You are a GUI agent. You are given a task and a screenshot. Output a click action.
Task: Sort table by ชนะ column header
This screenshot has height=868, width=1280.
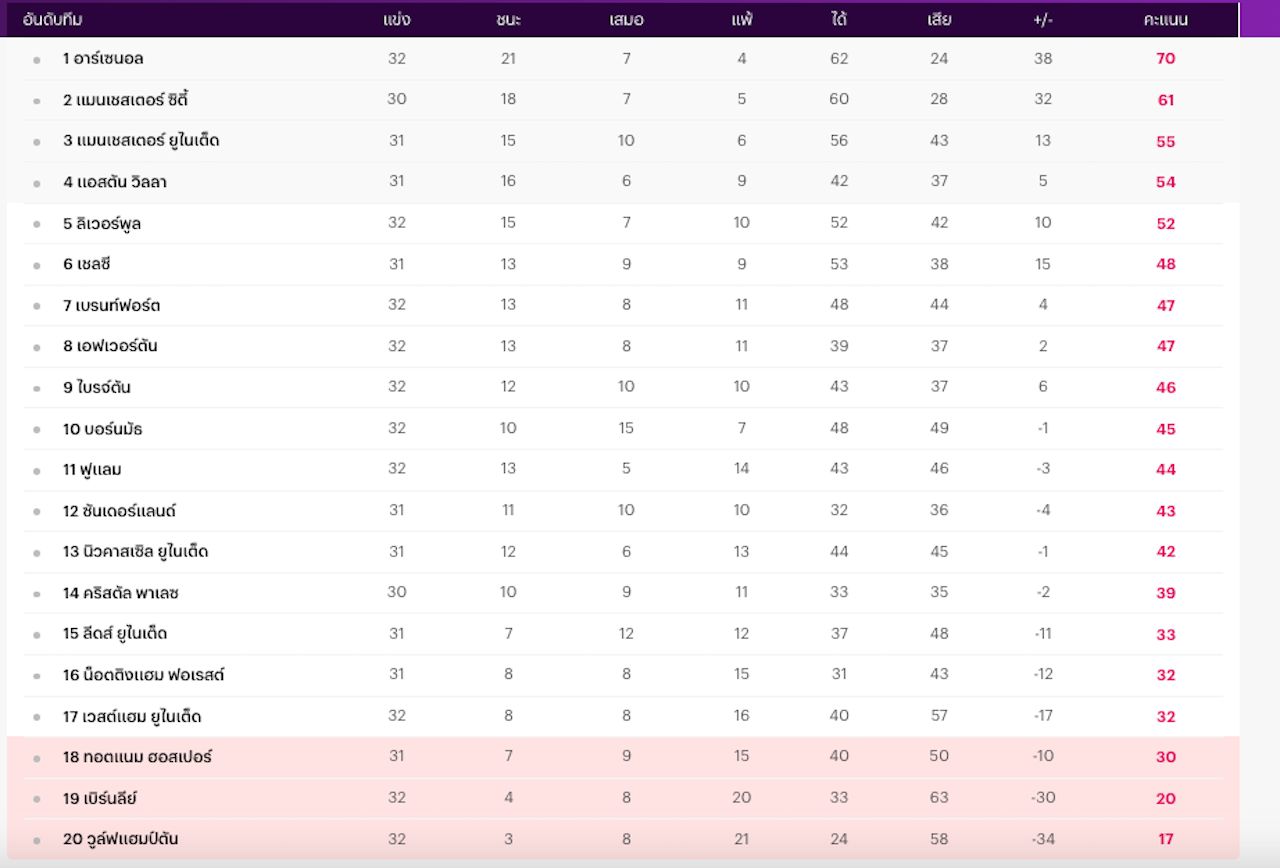click(x=508, y=19)
